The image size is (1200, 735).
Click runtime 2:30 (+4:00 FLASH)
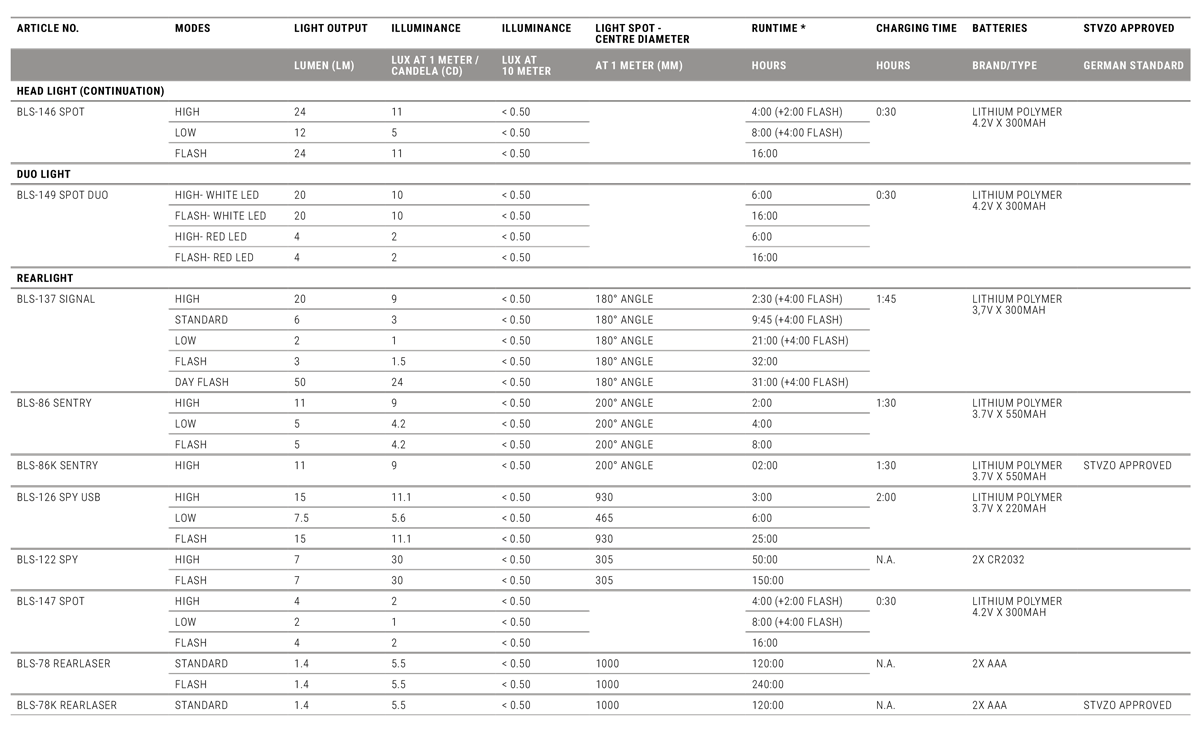point(797,299)
